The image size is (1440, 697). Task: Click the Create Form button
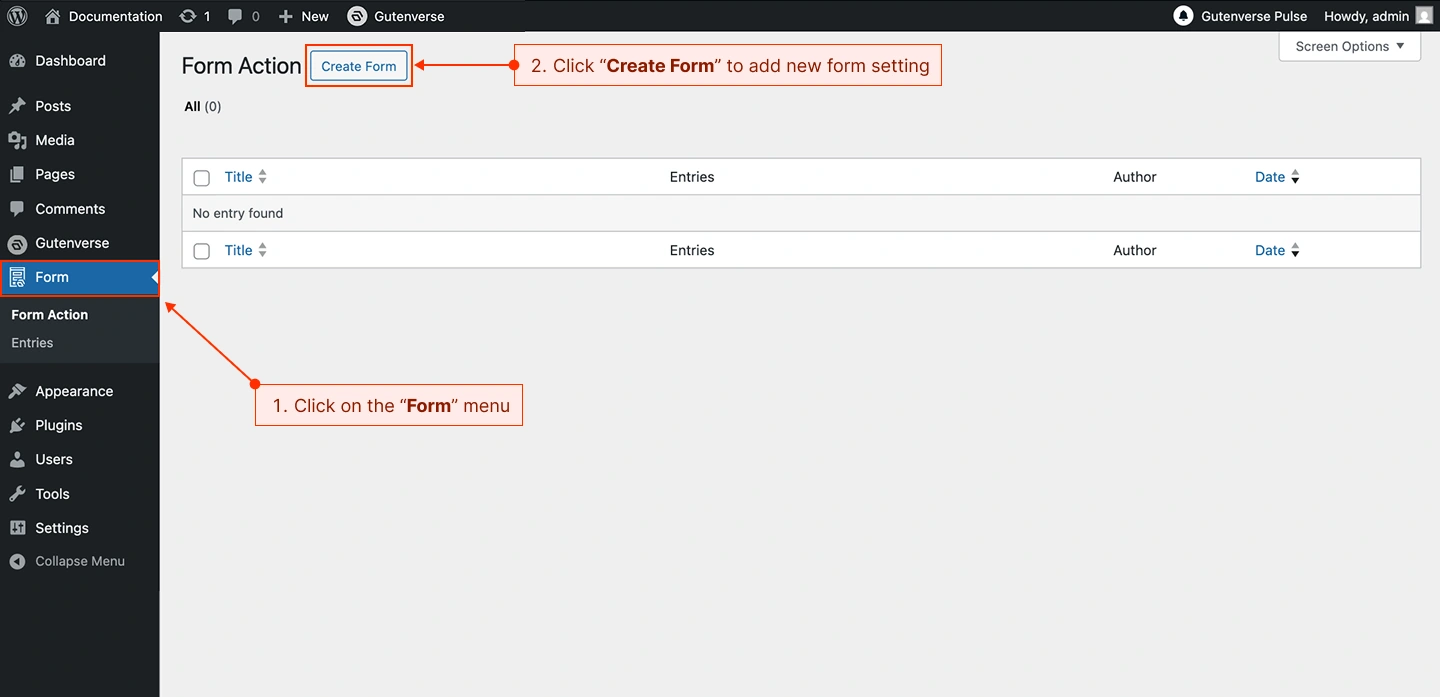point(358,66)
